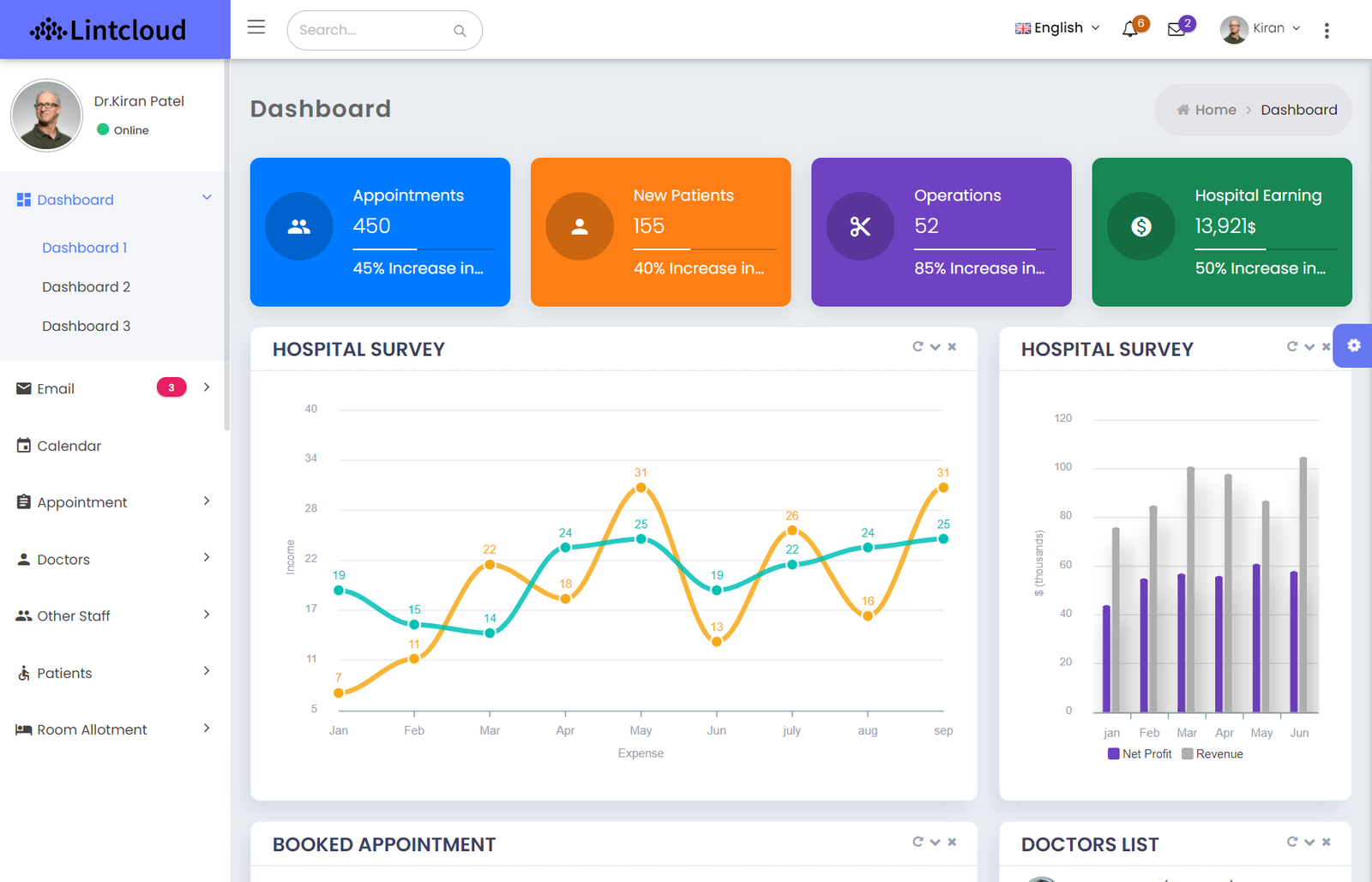Viewport: 1372px width, 882px height.
Task: Select Dashboard 2 in sidebar
Action: (87, 287)
